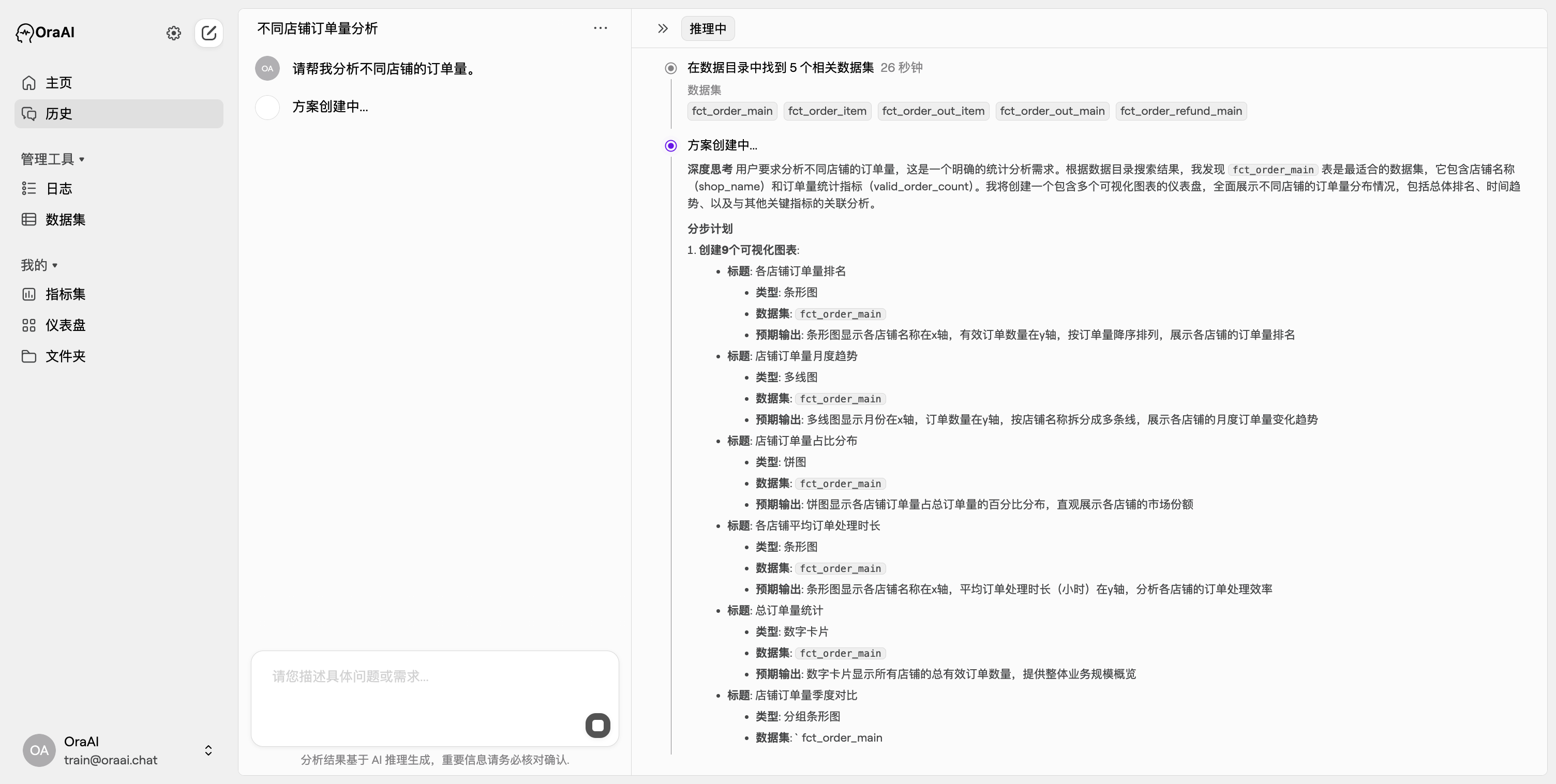Open the conversation options menu (...)
This screenshot has height=784, width=1556.
[601, 28]
